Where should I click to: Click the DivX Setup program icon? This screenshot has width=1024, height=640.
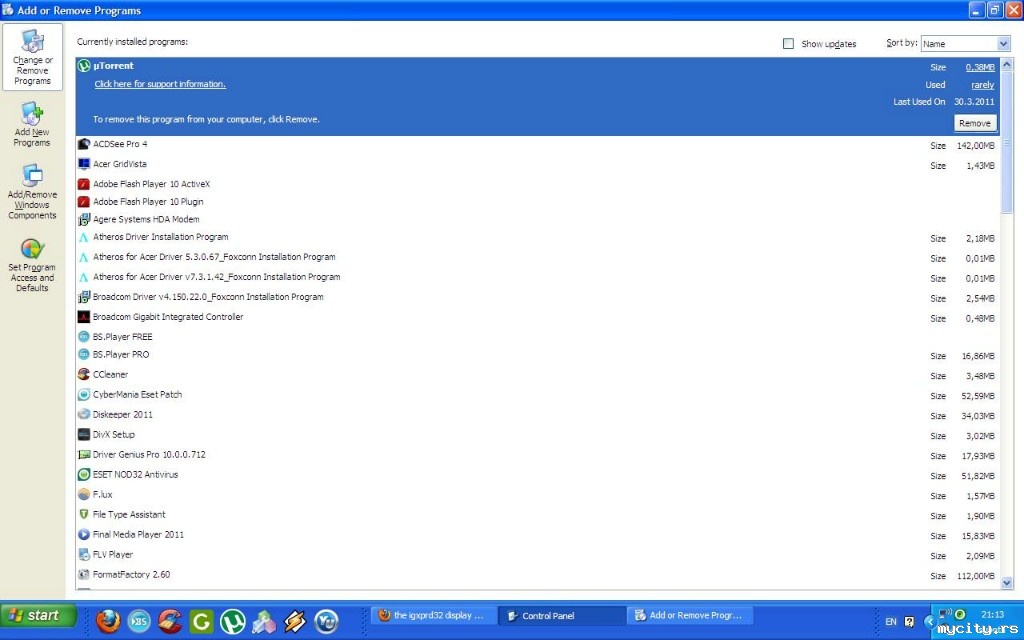click(84, 435)
